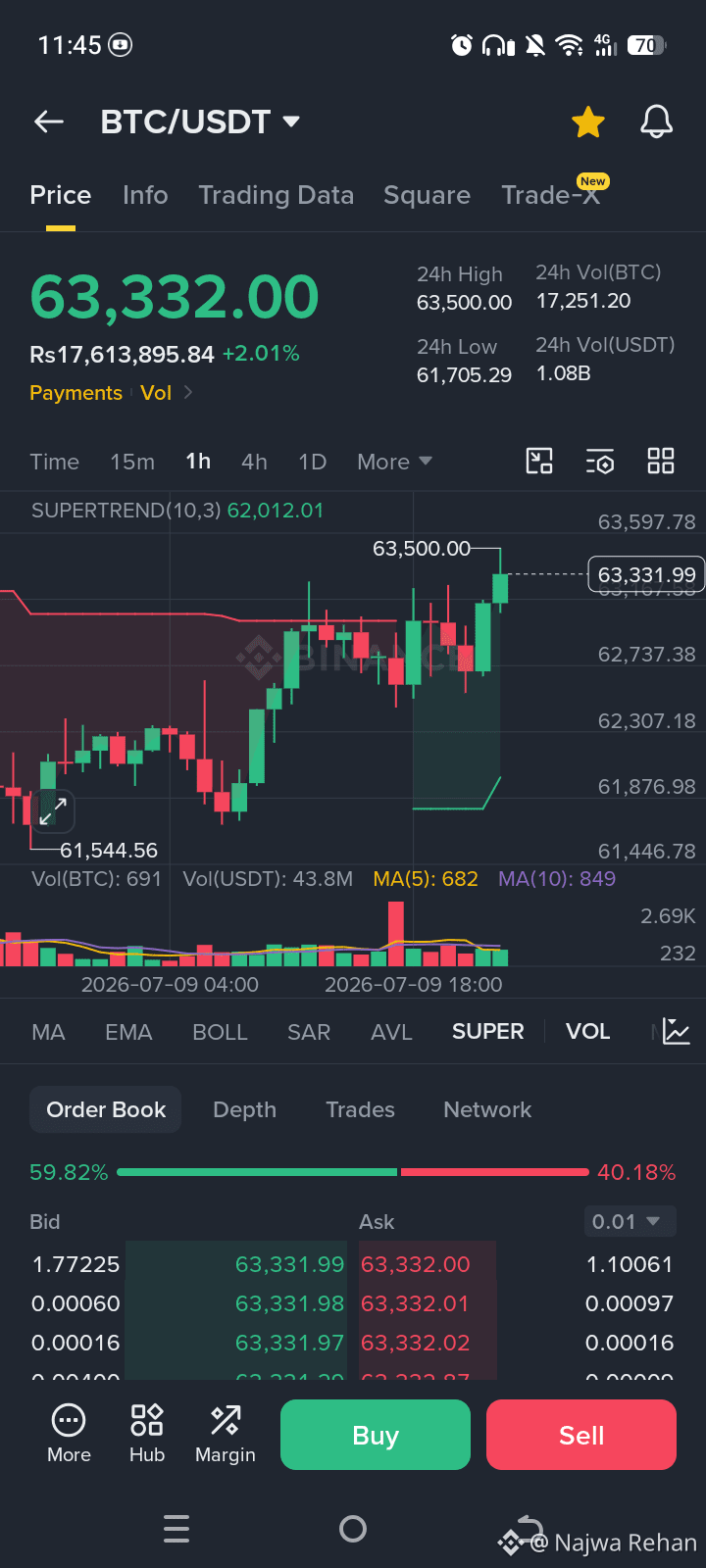The image size is (706, 1568).
Task: Select the 15m chart interval
Action: [x=132, y=462]
